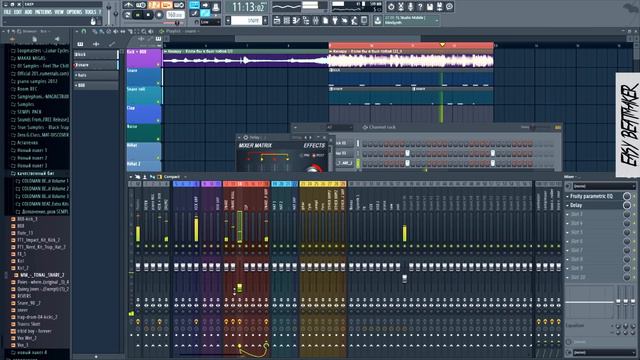Viewport: 640px width, 360px height.
Task: Click the undo history icon
Action: (x=391, y=7)
